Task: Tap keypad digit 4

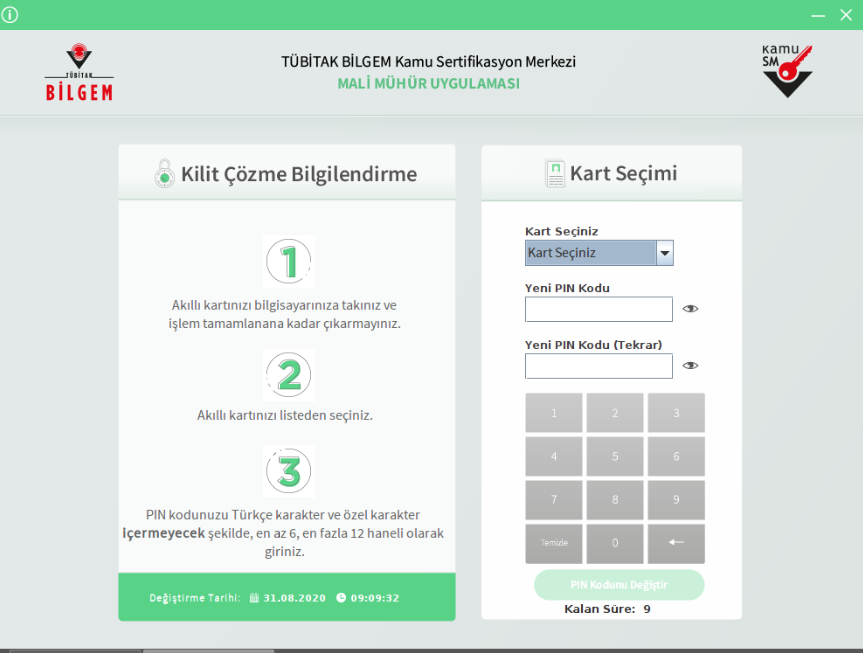Action: point(554,456)
